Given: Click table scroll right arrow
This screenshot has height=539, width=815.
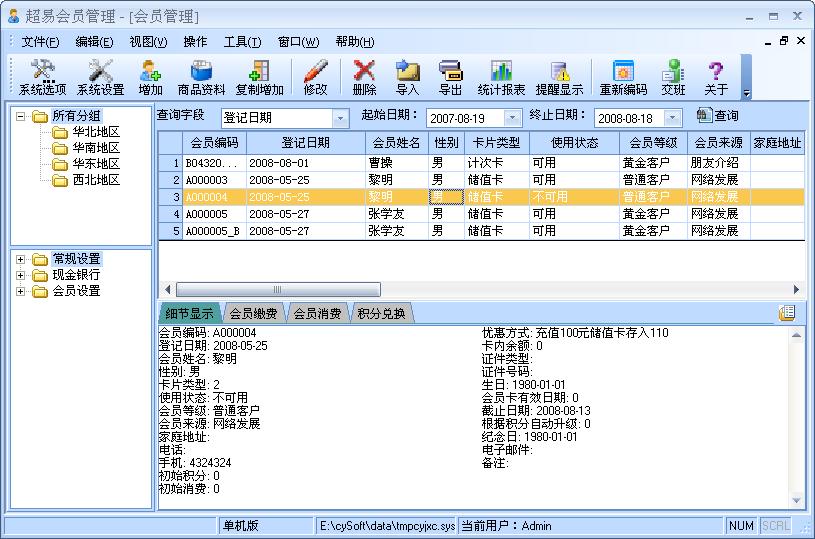Looking at the screenshot, I should tap(796, 290).
